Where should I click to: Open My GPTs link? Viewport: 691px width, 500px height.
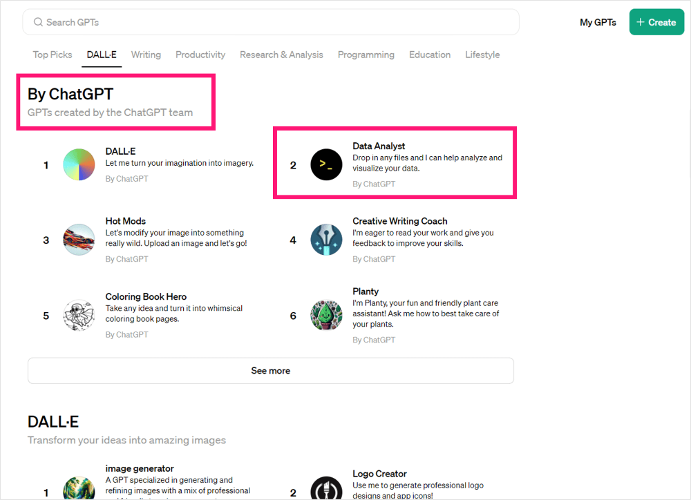tap(598, 22)
